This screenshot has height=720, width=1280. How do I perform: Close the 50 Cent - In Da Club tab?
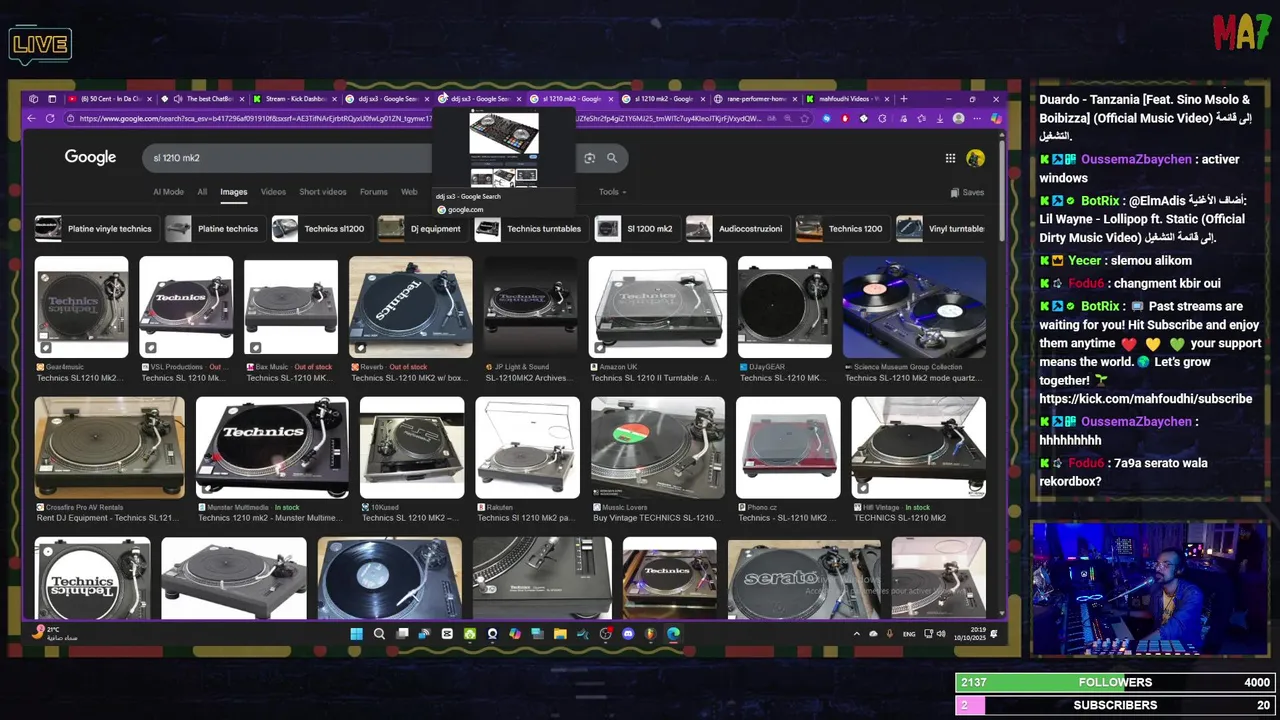150,99
